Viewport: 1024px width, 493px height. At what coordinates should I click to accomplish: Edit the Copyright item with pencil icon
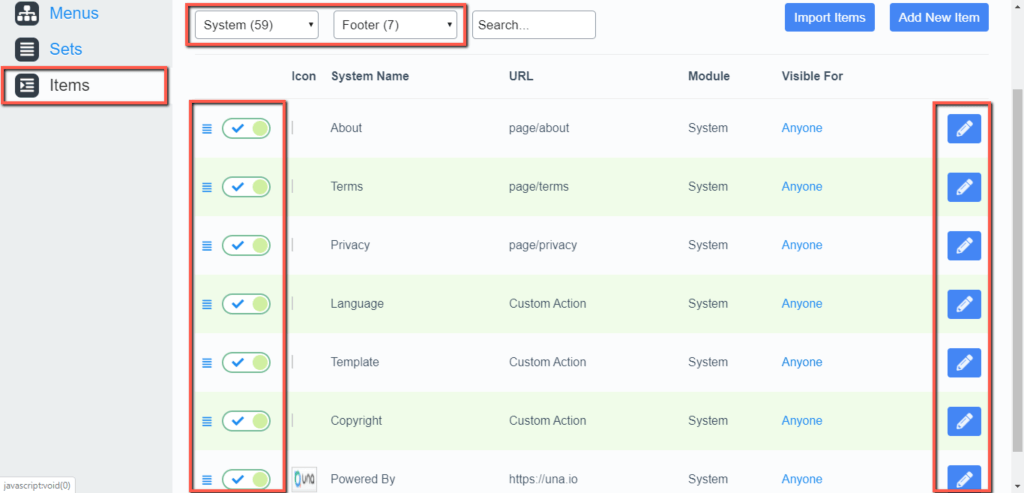pyautogui.click(x=964, y=421)
